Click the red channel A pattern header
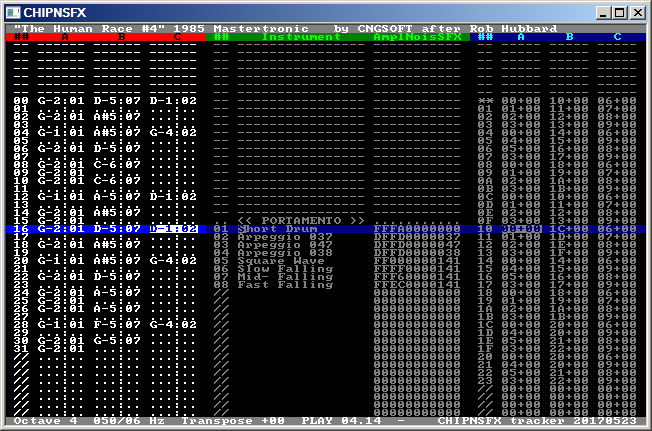The height and width of the screenshot is (431, 652). tap(66, 37)
